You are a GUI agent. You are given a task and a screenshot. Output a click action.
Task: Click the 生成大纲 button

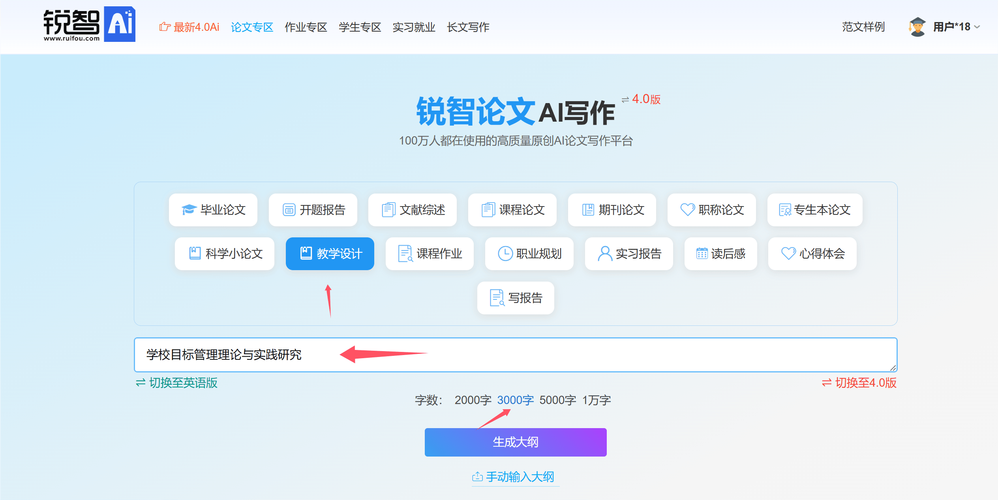click(x=516, y=442)
